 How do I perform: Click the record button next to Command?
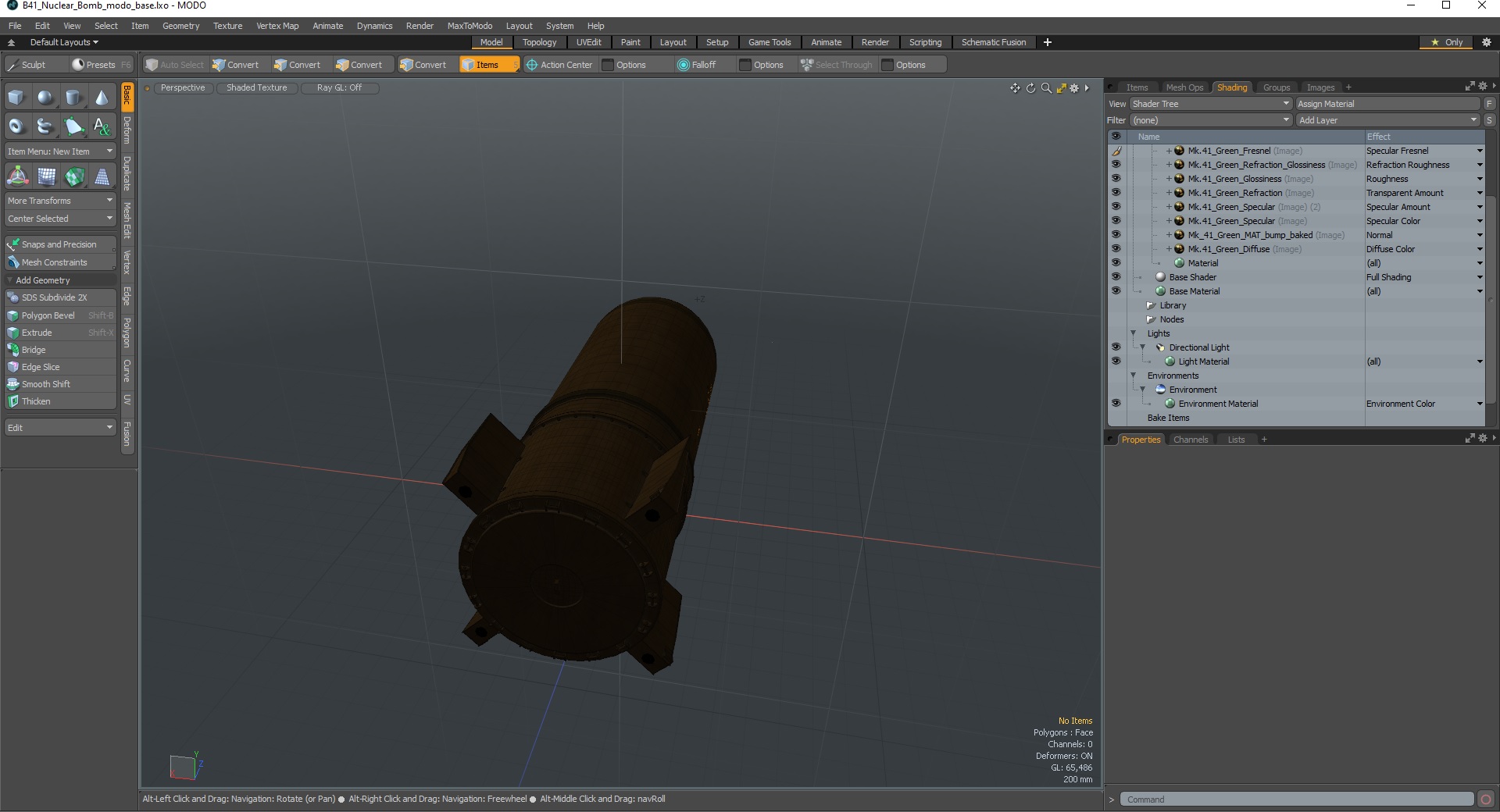tap(1486, 800)
